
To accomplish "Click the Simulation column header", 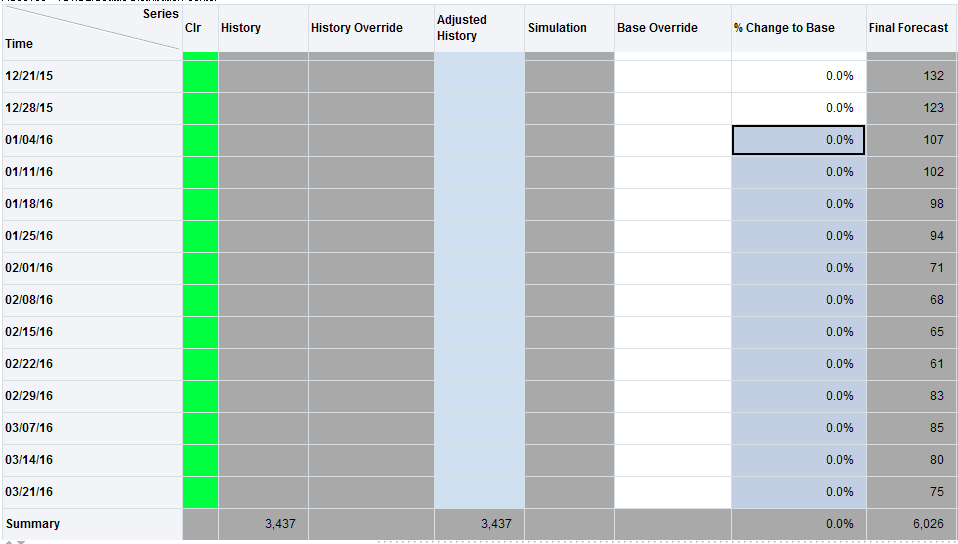I will coord(569,28).
